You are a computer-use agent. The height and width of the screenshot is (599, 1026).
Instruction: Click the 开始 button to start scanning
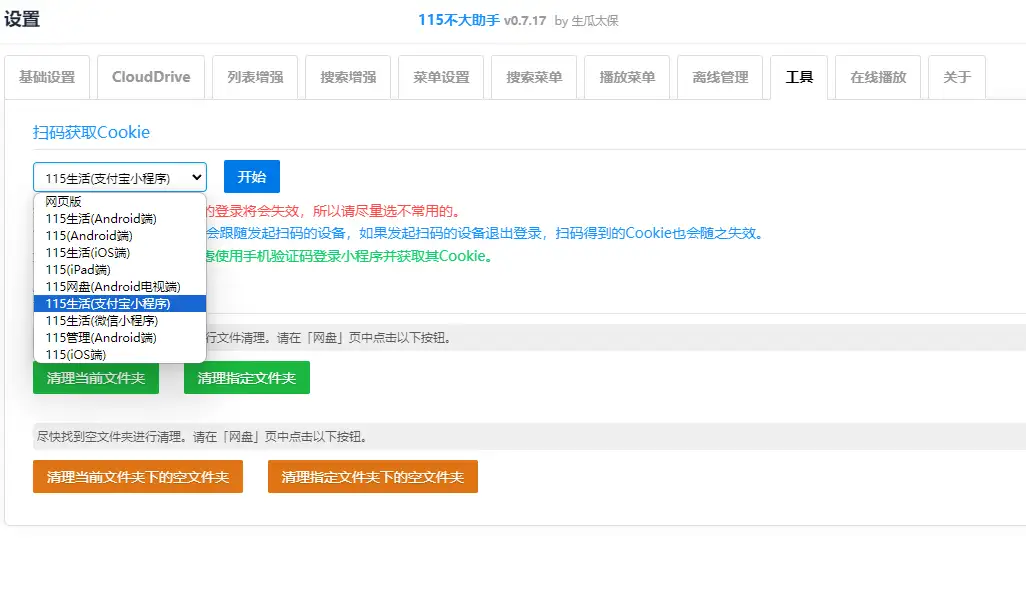tap(251, 176)
